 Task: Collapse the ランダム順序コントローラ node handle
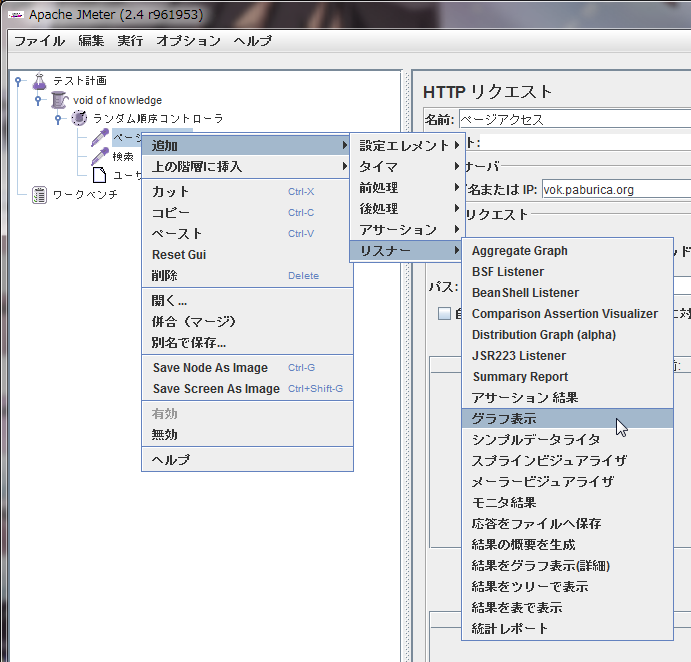click(58, 119)
